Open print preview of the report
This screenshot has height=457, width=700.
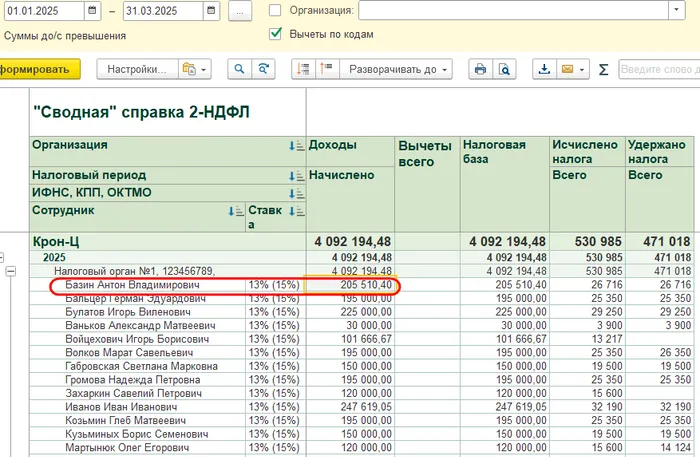pyautogui.click(x=505, y=70)
